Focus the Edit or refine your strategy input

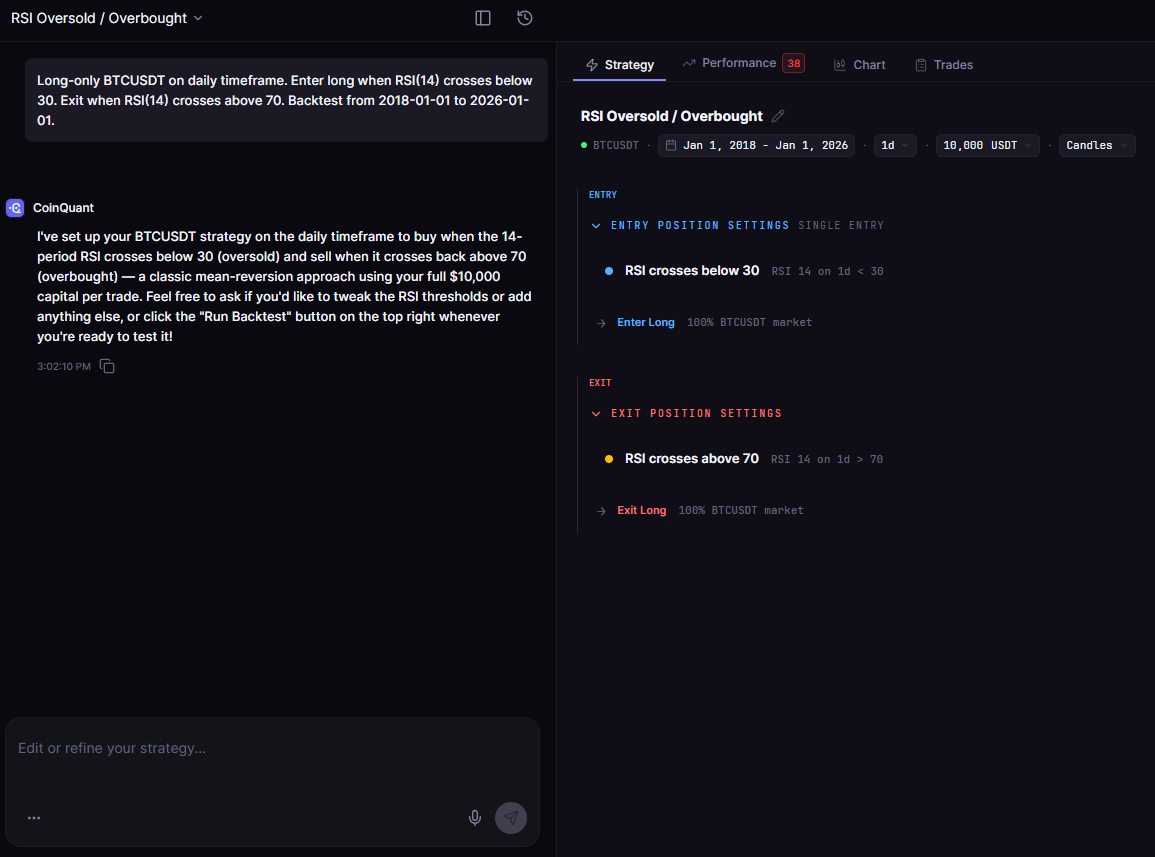coord(272,749)
